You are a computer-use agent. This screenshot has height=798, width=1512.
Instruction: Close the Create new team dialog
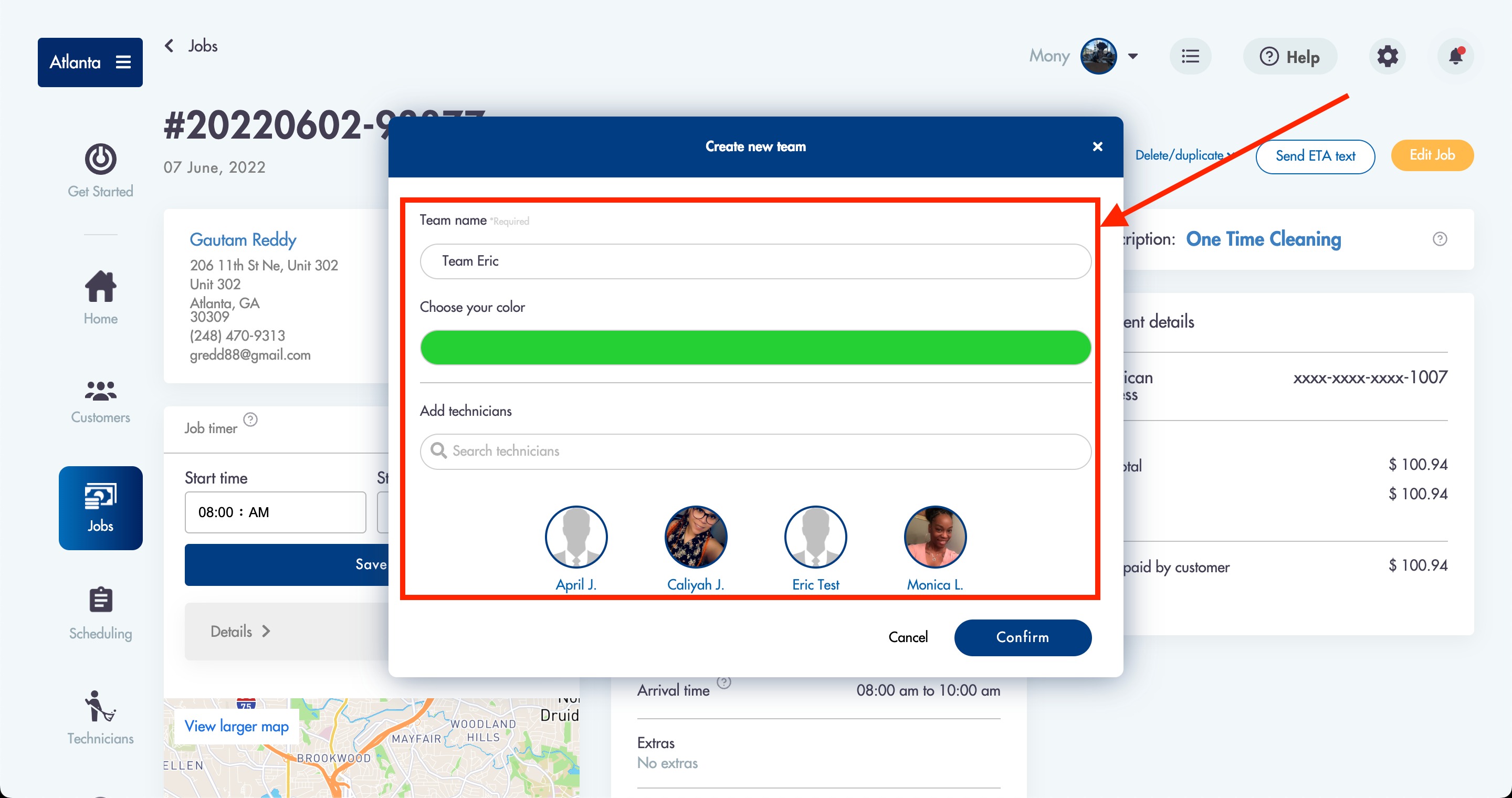click(x=1098, y=146)
